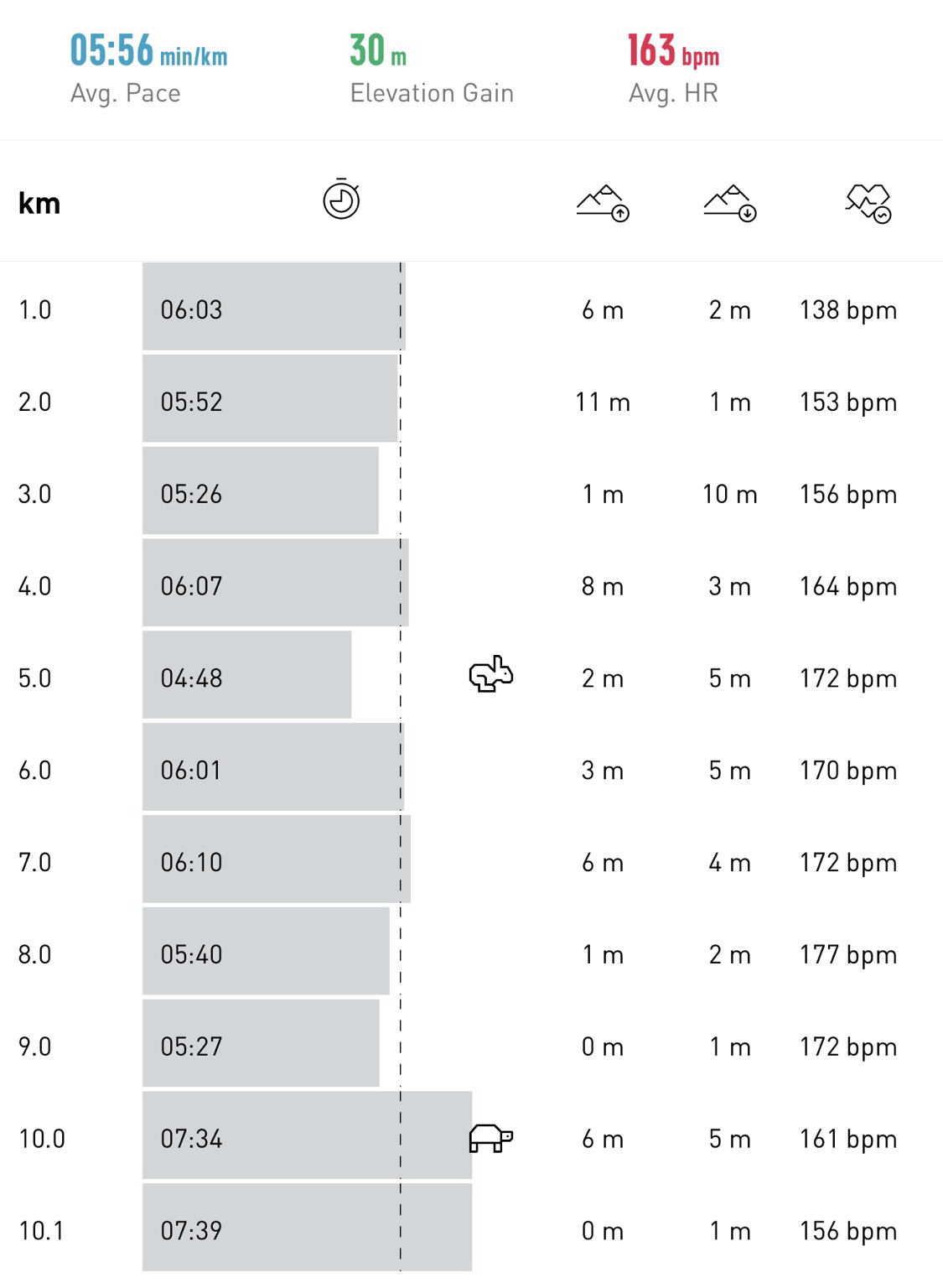The height and width of the screenshot is (1288, 943).
Task: Select the 05:26 pace bar for km 3.0
Action: coord(261,491)
